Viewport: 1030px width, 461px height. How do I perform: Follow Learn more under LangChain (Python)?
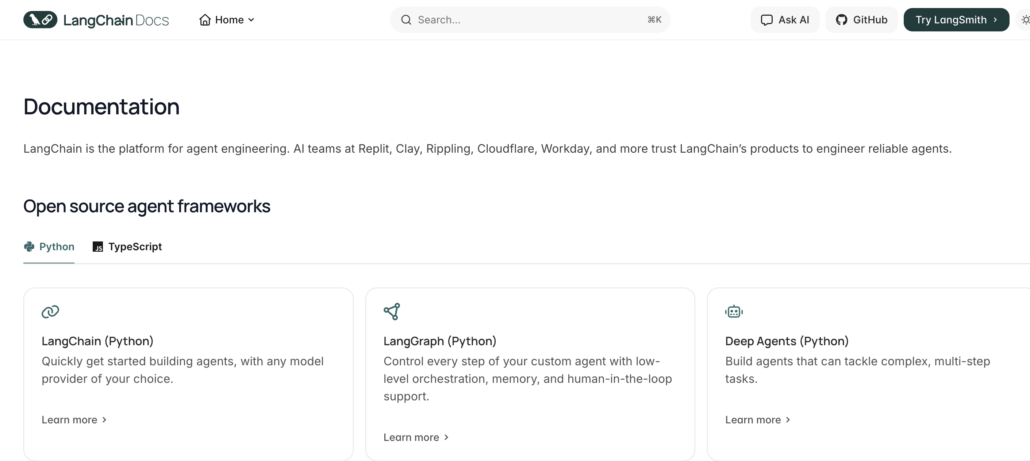(x=74, y=420)
